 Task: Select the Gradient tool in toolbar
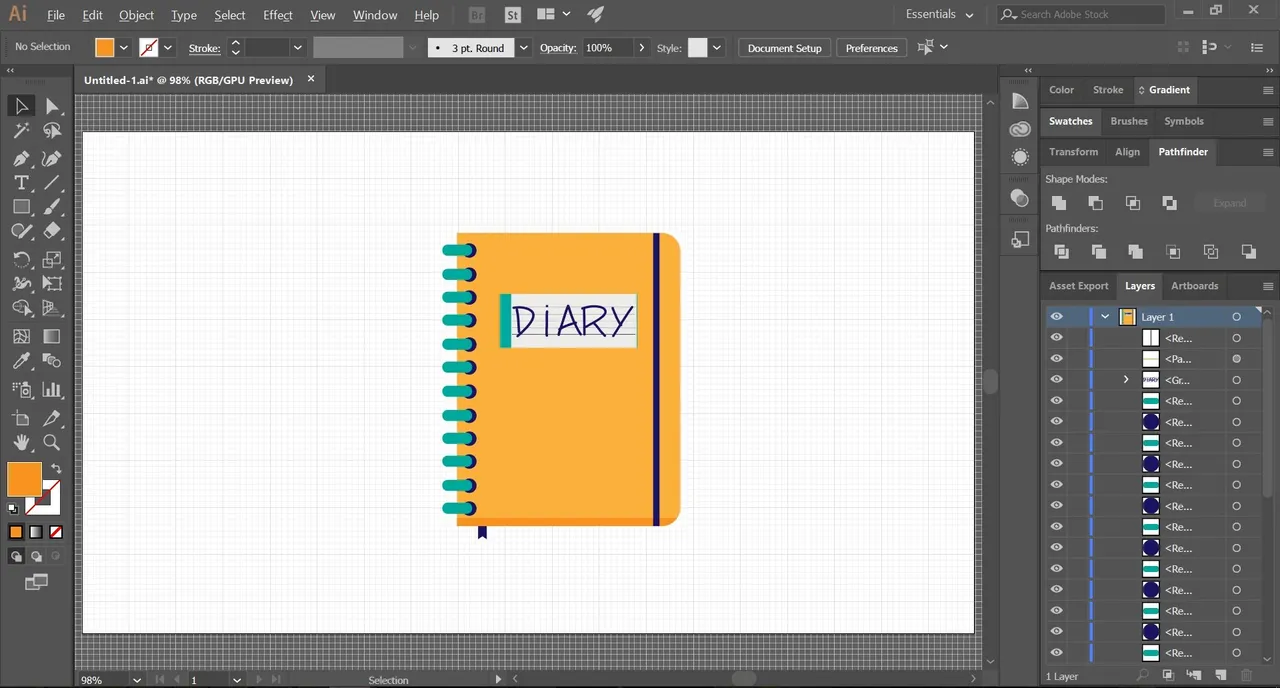(x=52, y=337)
